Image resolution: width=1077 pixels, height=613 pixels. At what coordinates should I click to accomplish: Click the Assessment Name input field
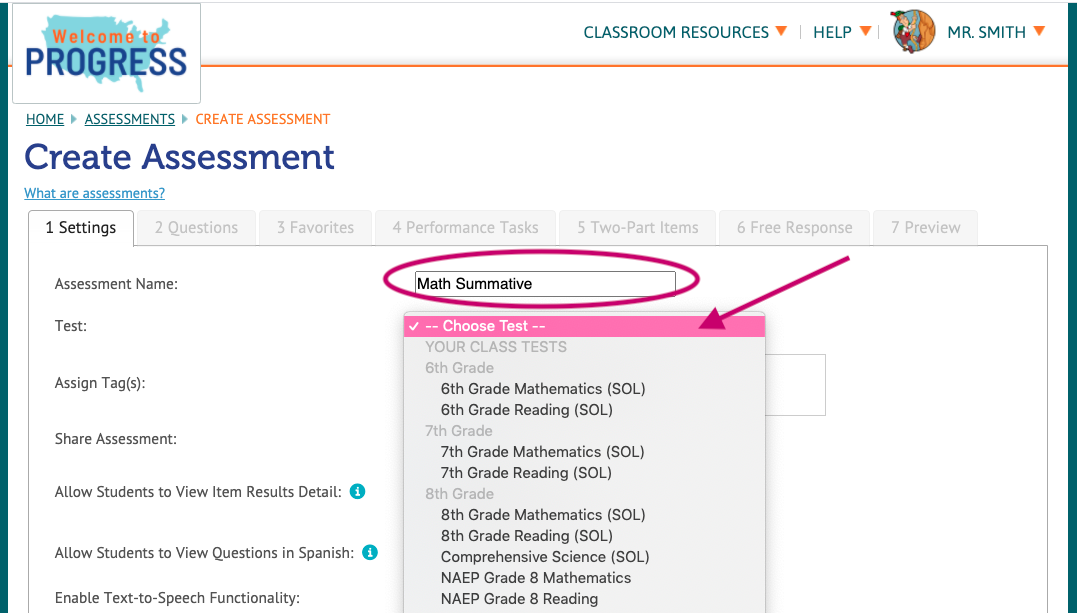[545, 284]
